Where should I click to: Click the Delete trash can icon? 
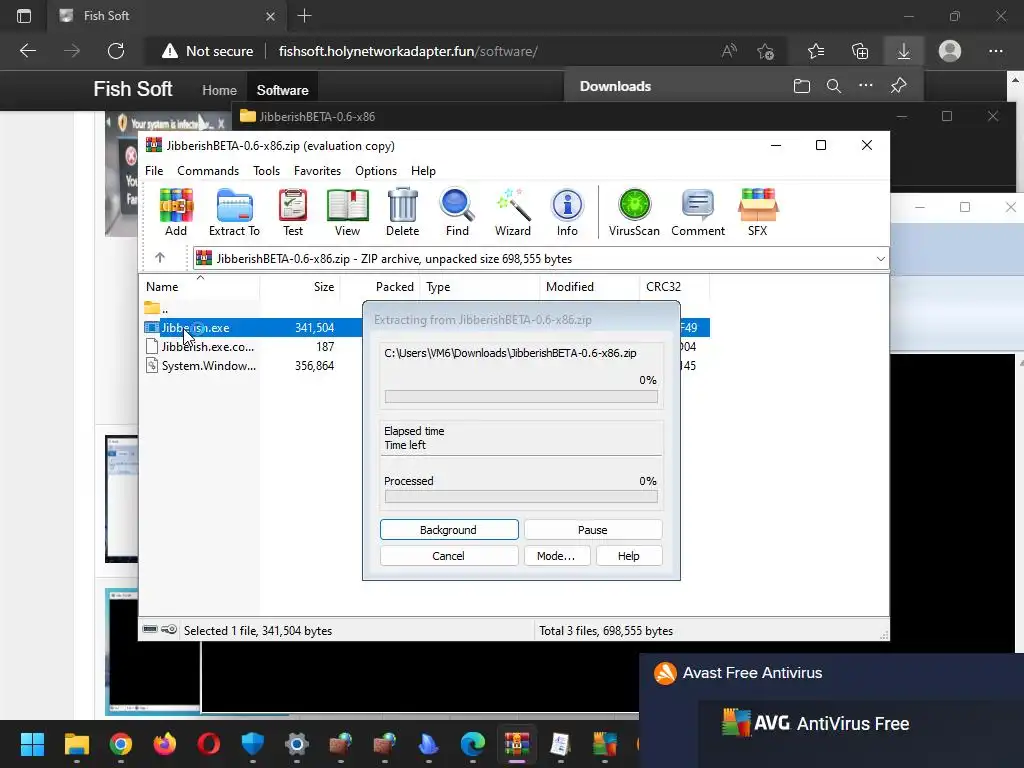(402, 212)
